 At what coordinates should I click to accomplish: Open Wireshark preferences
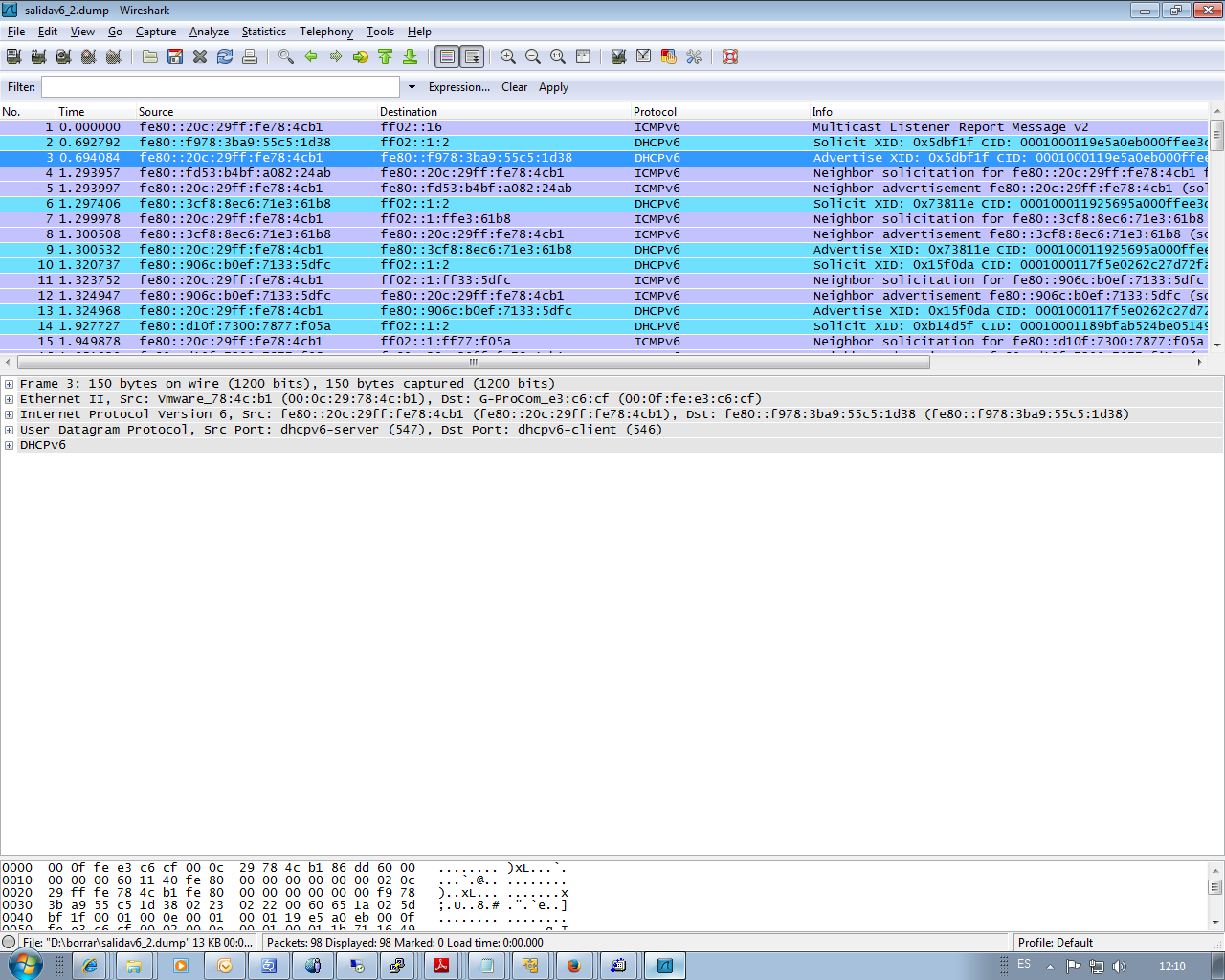(x=693, y=56)
